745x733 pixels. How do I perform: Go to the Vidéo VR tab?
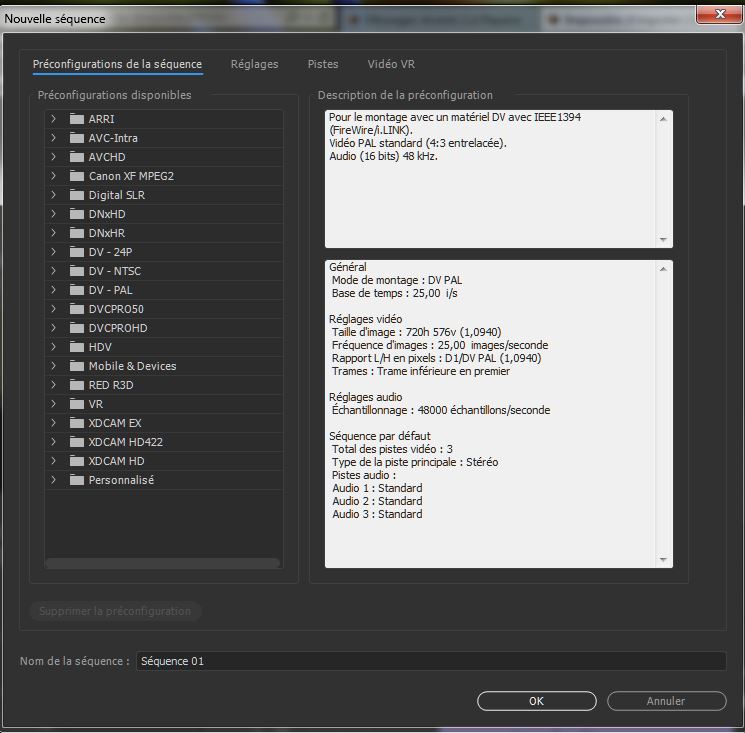(391, 64)
